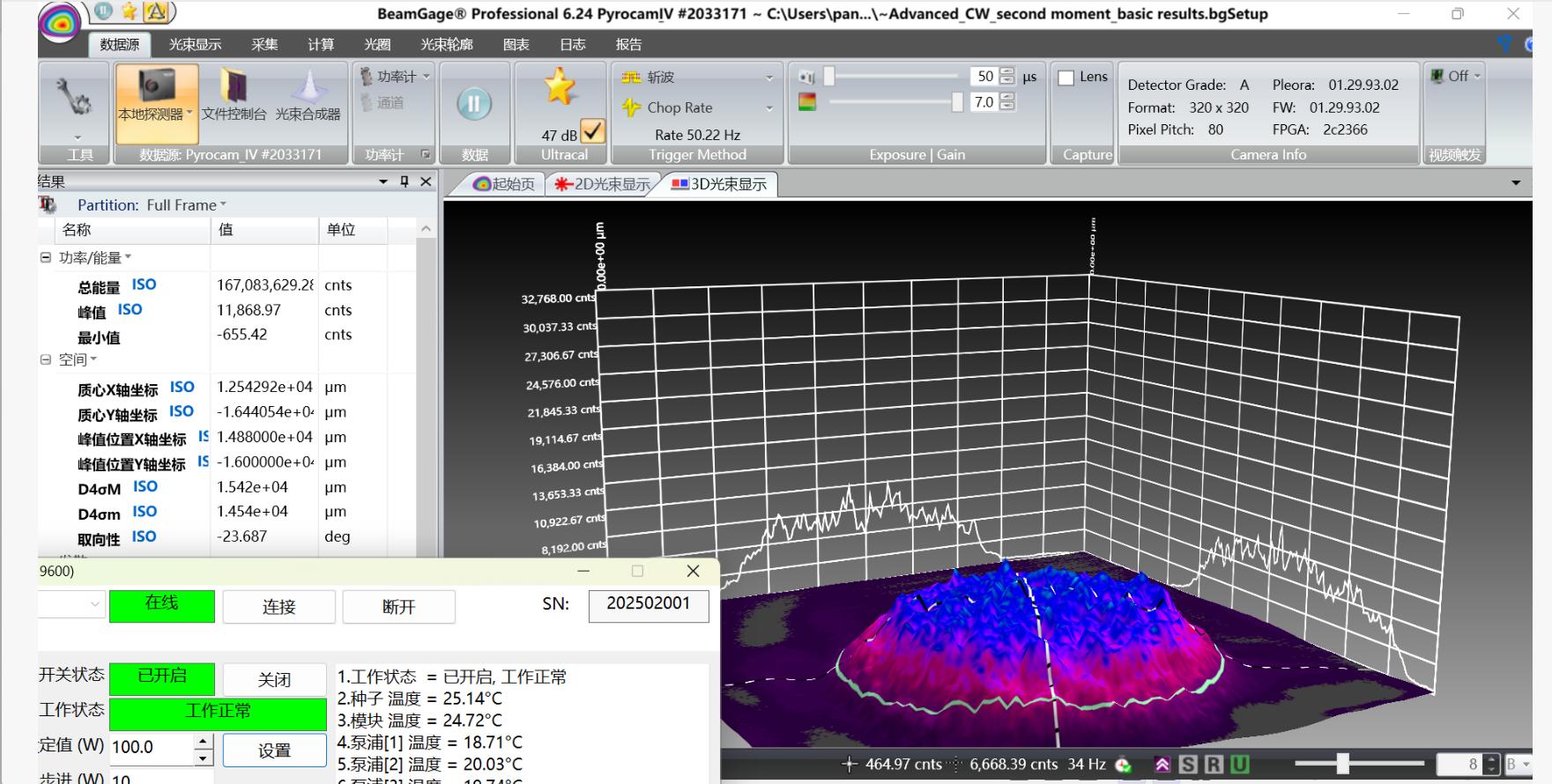Open the 文件控制台 file console

coord(234,95)
